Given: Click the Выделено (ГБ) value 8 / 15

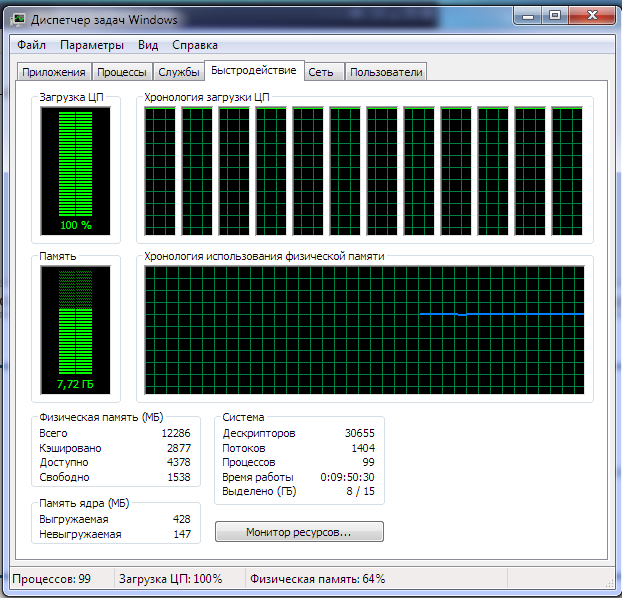Looking at the screenshot, I should [x=360, y=491].
